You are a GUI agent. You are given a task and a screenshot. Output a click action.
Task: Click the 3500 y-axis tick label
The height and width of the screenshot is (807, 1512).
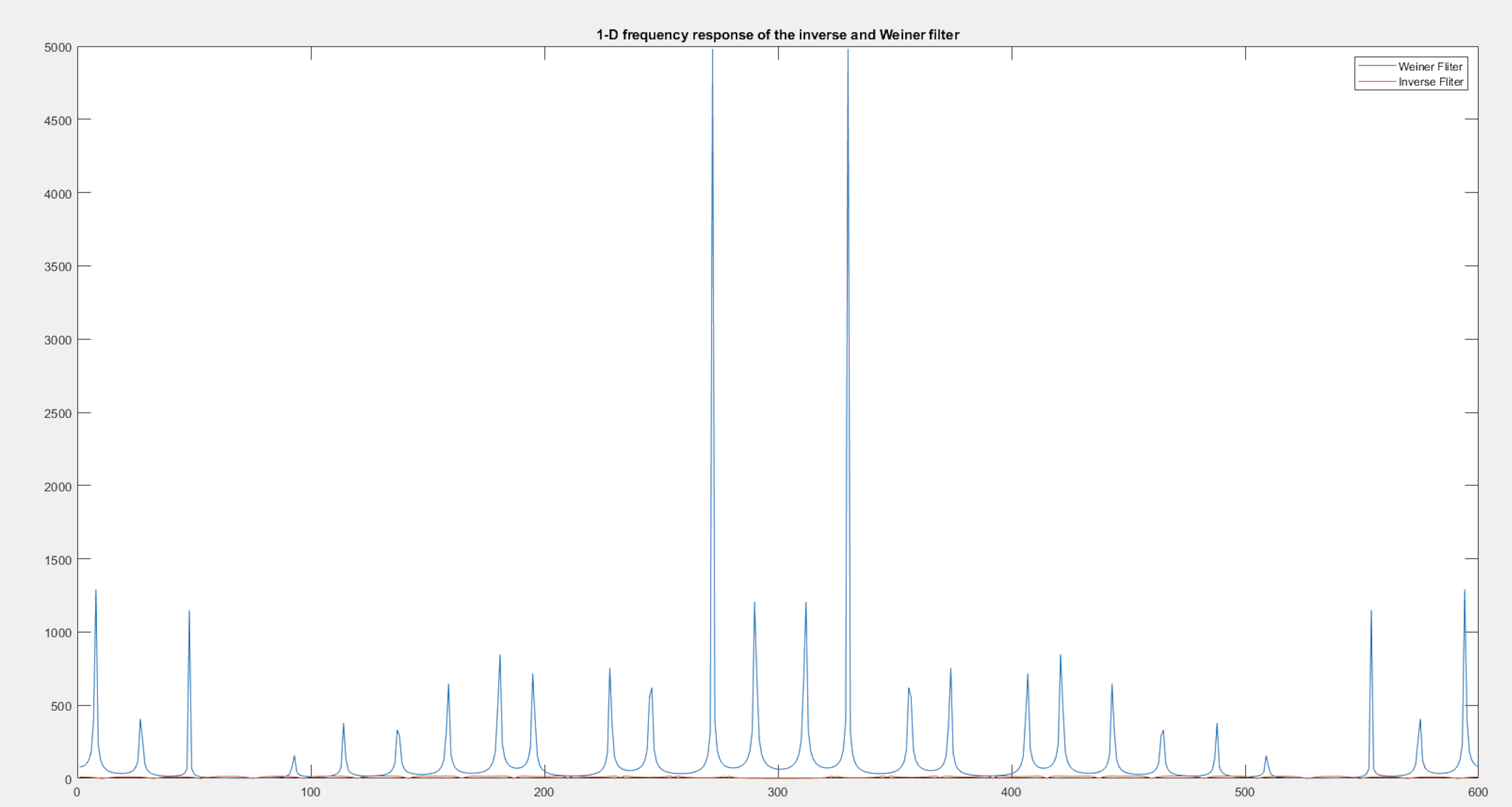[58, 267]
